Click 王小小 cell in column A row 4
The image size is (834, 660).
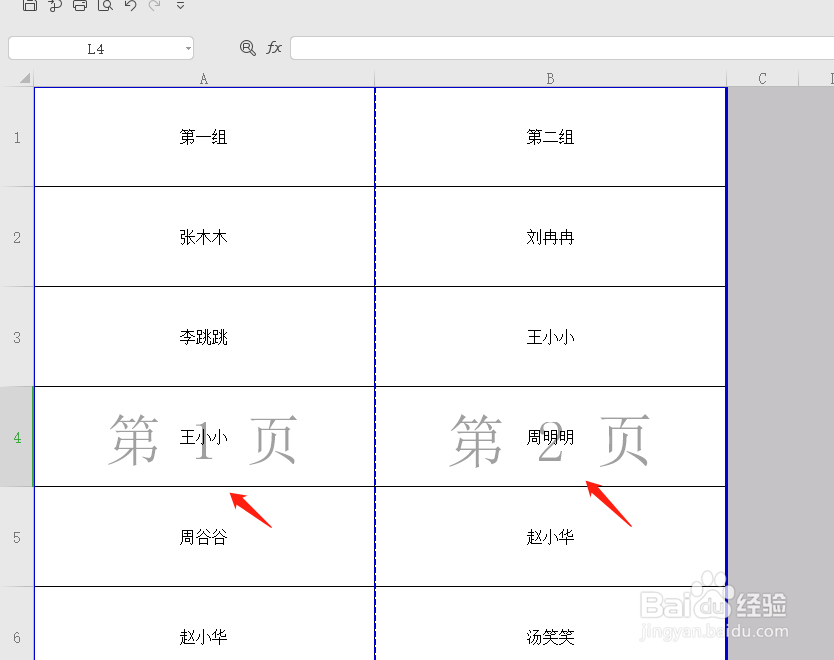point(204,437)
